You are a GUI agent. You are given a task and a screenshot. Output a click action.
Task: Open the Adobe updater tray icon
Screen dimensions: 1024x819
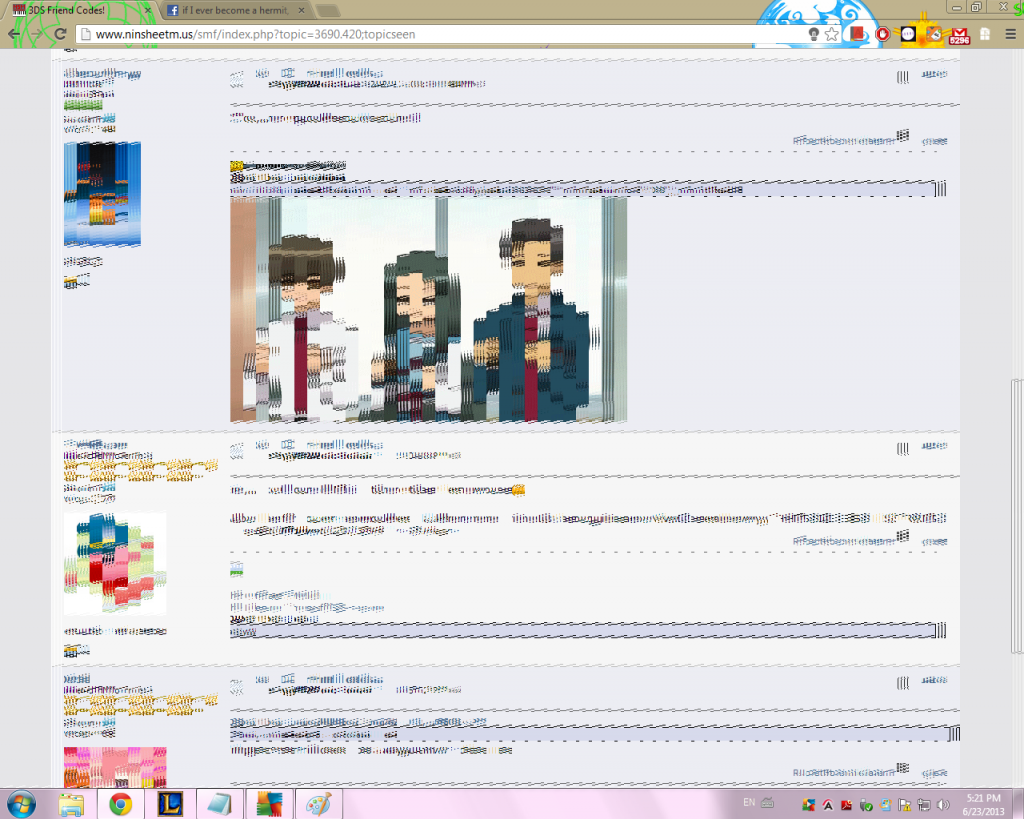828,805
